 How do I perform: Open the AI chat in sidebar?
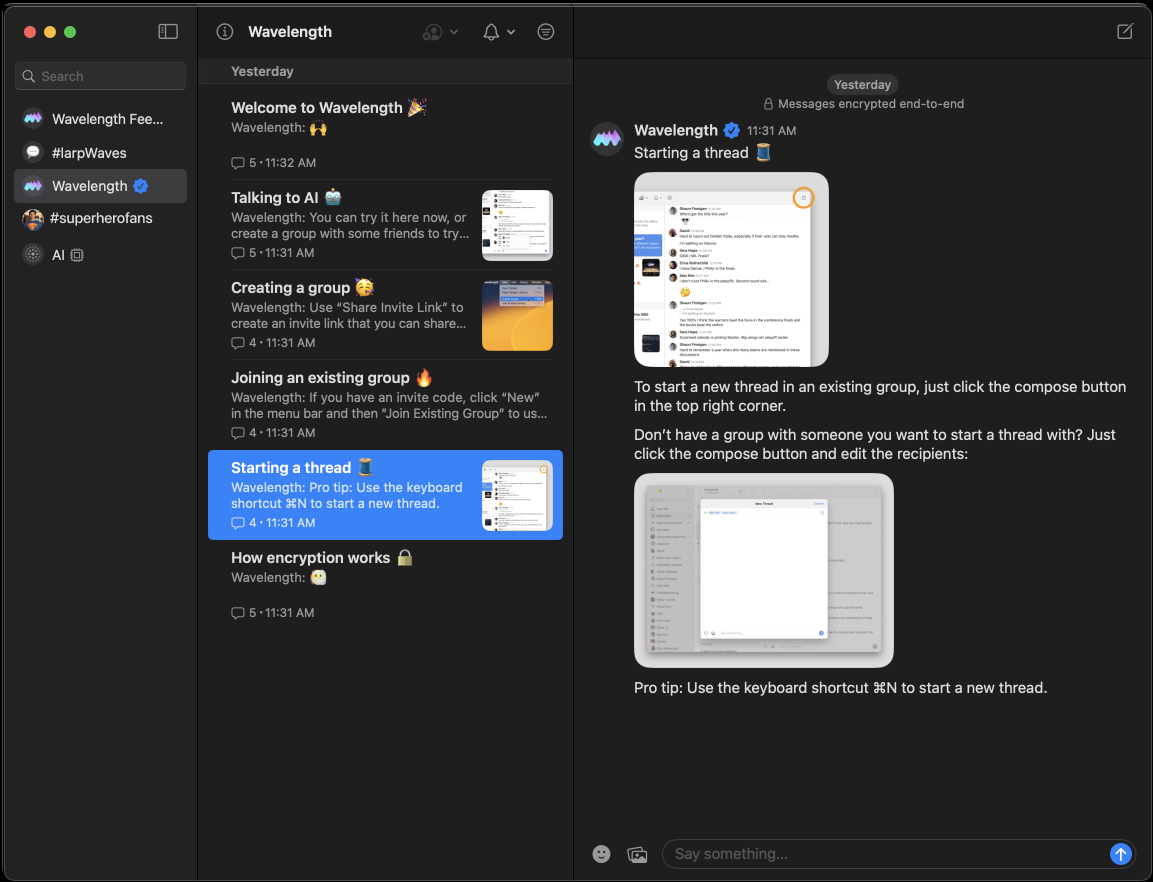click(x=101, y=255)
